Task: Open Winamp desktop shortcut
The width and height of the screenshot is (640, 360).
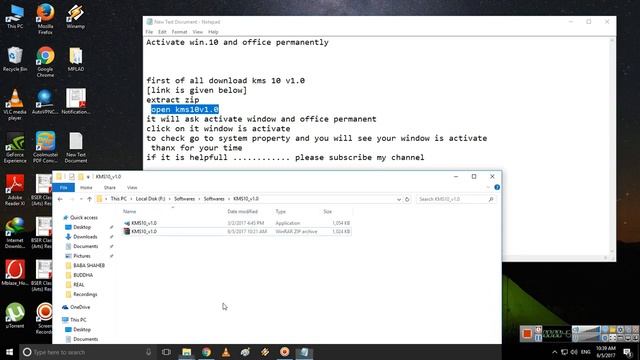Action: [x=76, y=16]
